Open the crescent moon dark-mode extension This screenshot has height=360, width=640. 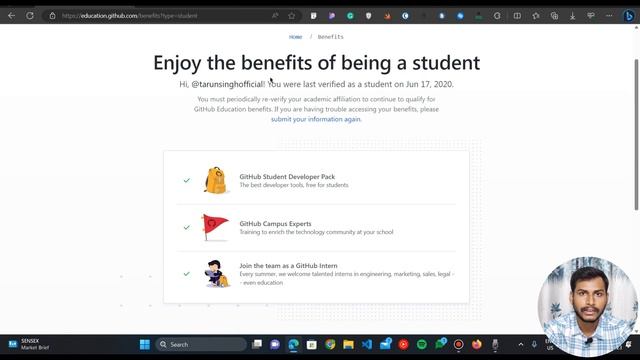coord(405,16)
